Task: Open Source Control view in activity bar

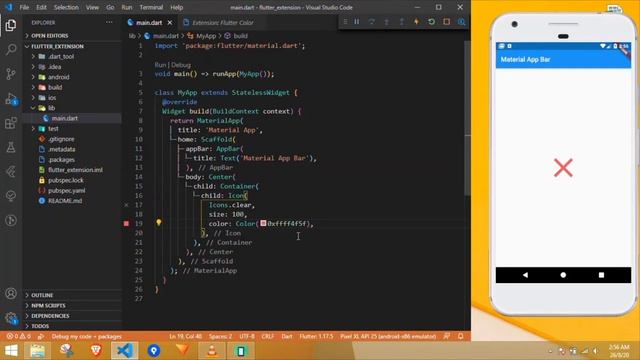Action: point(11,74)
